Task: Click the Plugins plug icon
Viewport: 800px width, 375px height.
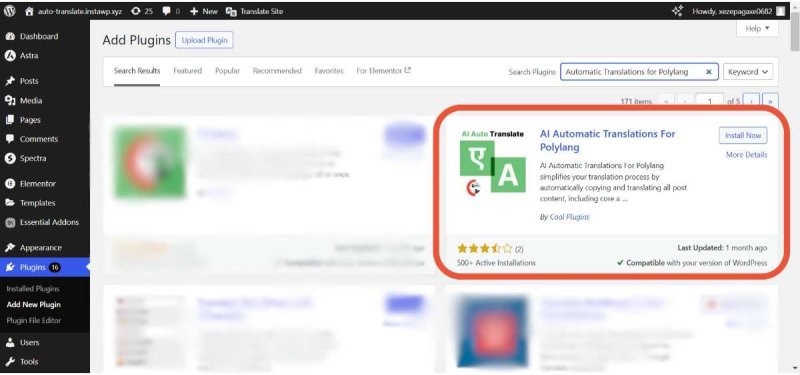Action: 10,267
